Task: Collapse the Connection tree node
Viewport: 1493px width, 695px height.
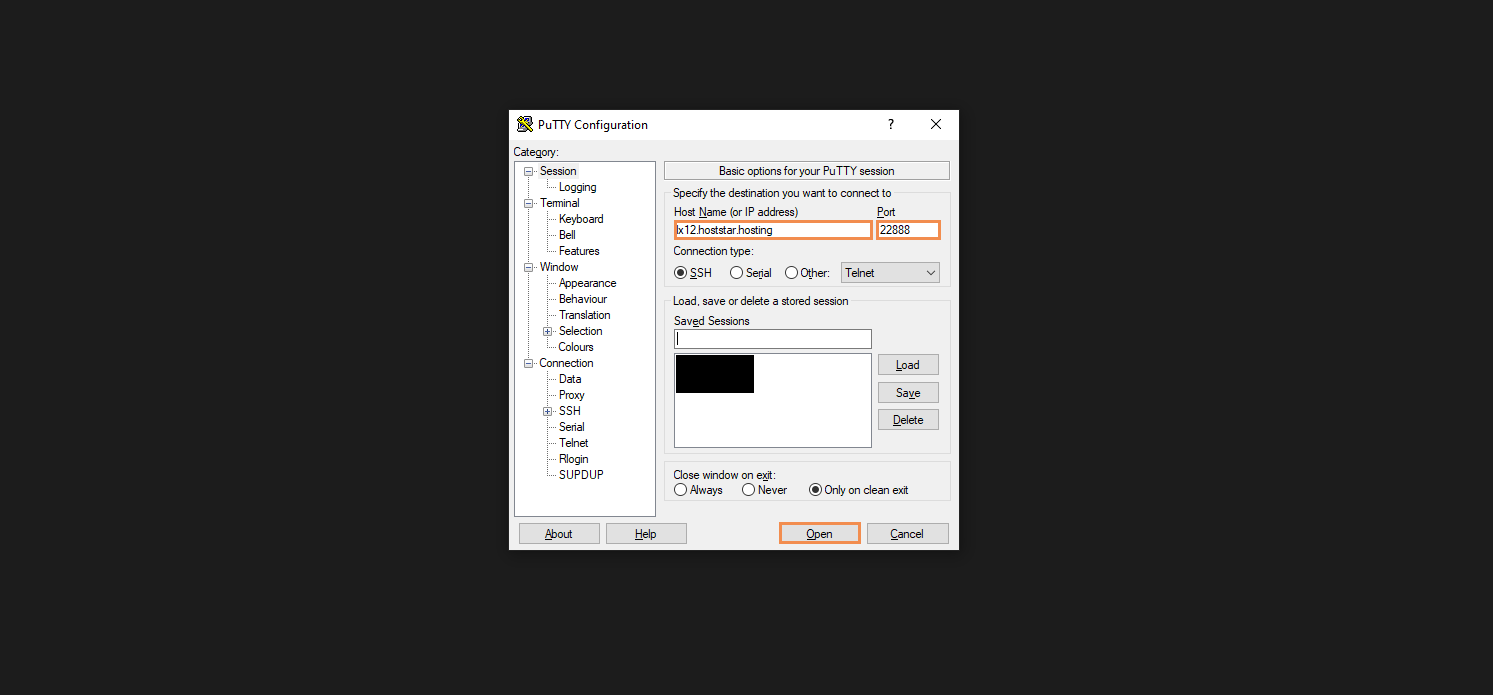Action: coord(529,363)
